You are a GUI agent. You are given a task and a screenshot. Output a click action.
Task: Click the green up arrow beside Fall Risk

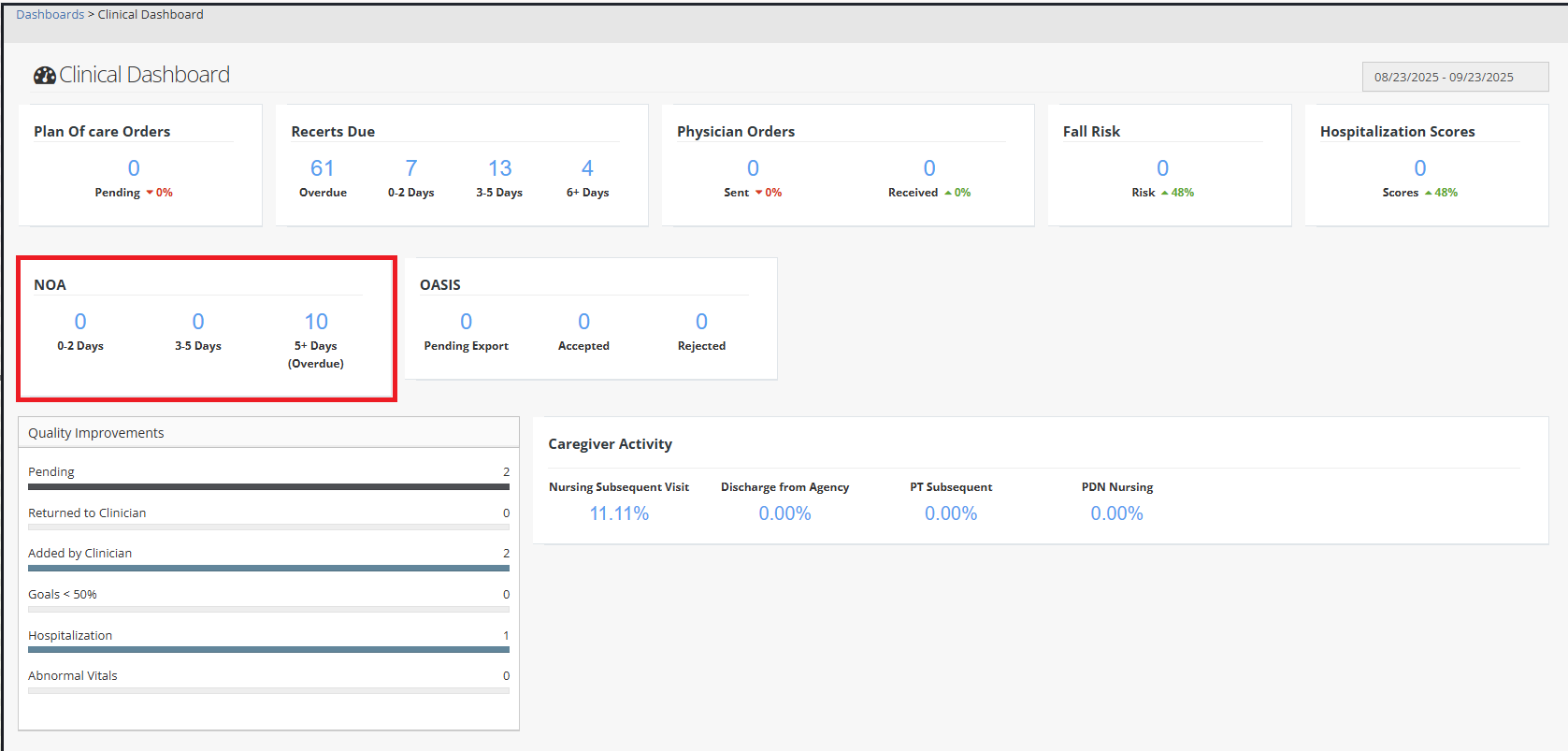click(x=1164, y=193)
